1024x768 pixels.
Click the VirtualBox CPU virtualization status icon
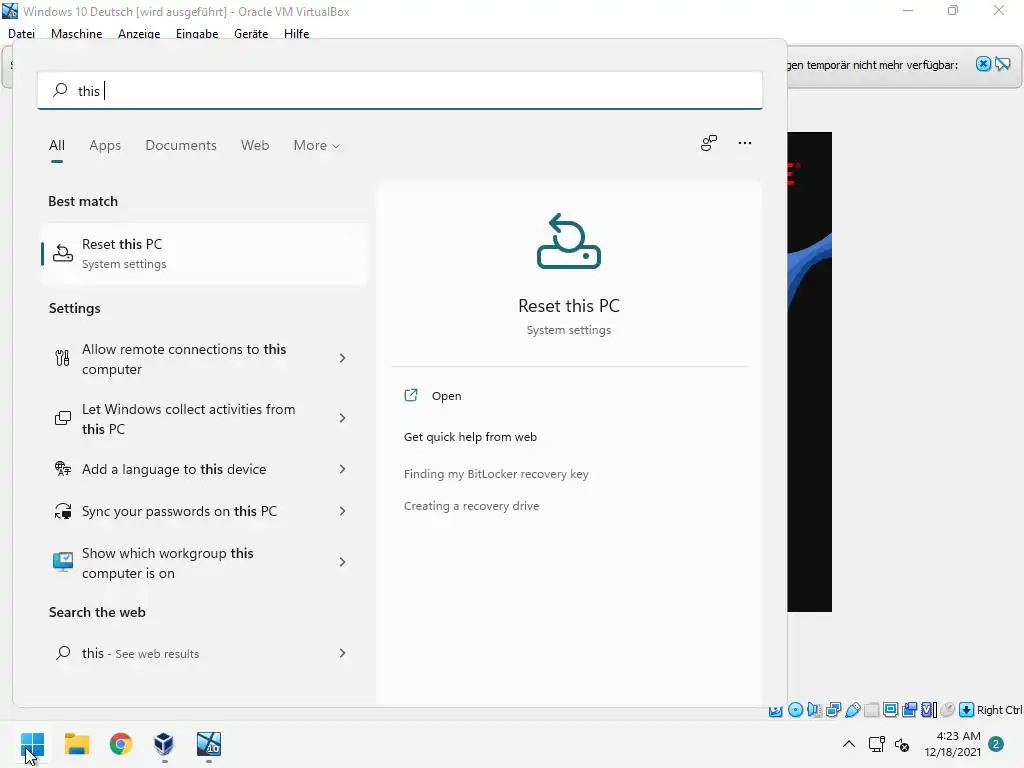pos(928,709)
